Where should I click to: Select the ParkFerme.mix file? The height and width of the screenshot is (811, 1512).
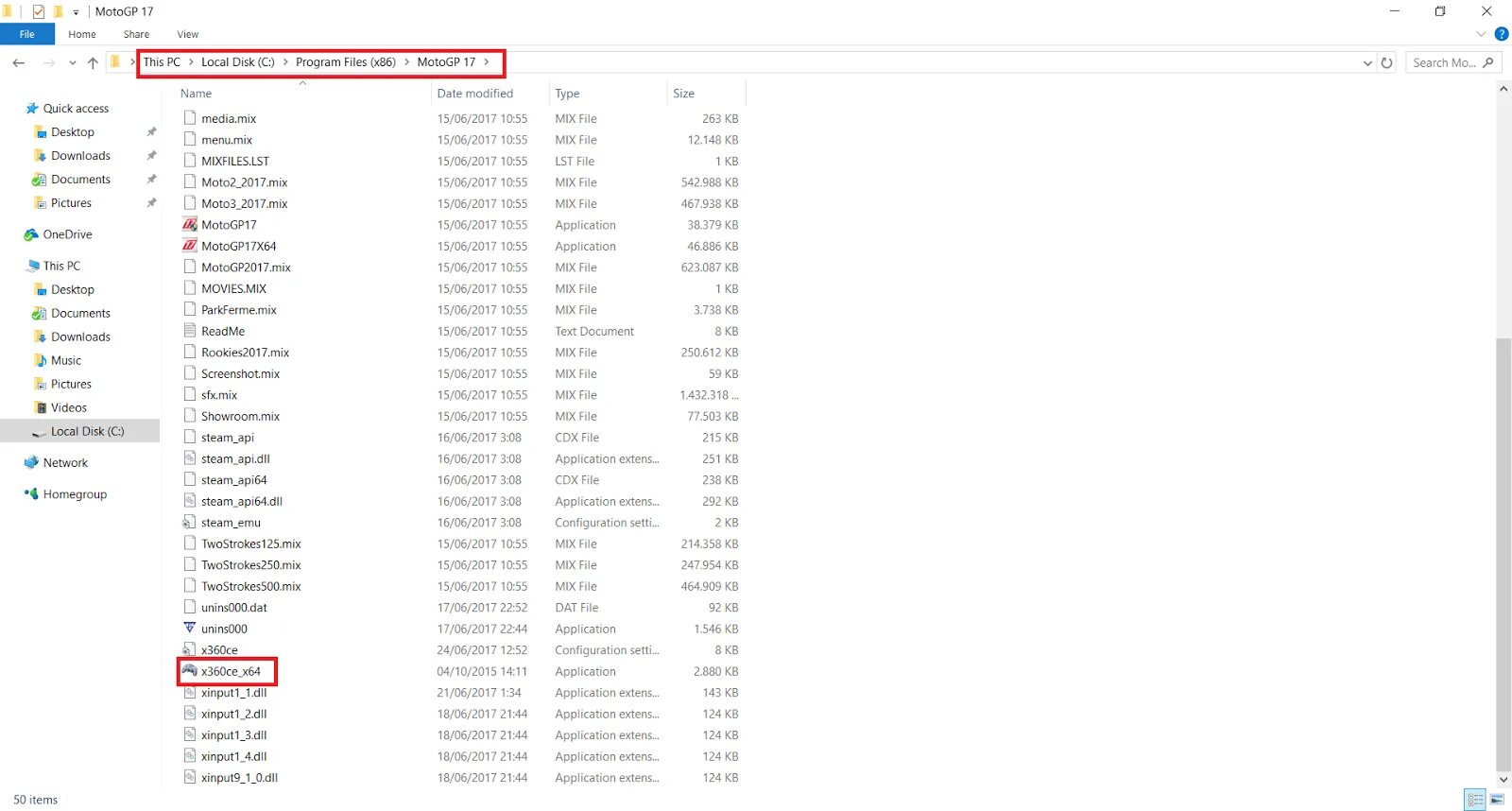pos(238,310)
